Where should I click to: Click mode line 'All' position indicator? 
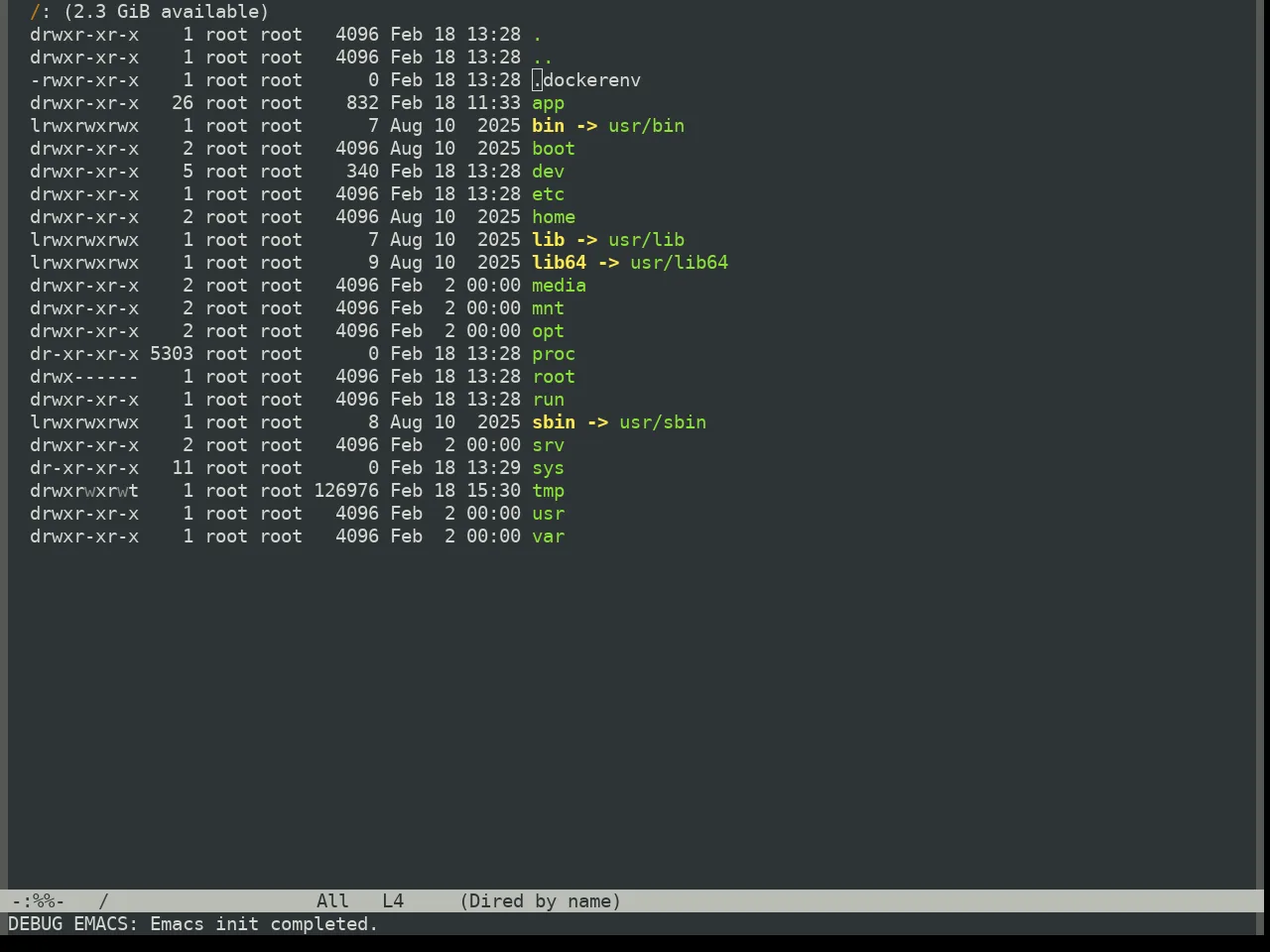(332, 901)
